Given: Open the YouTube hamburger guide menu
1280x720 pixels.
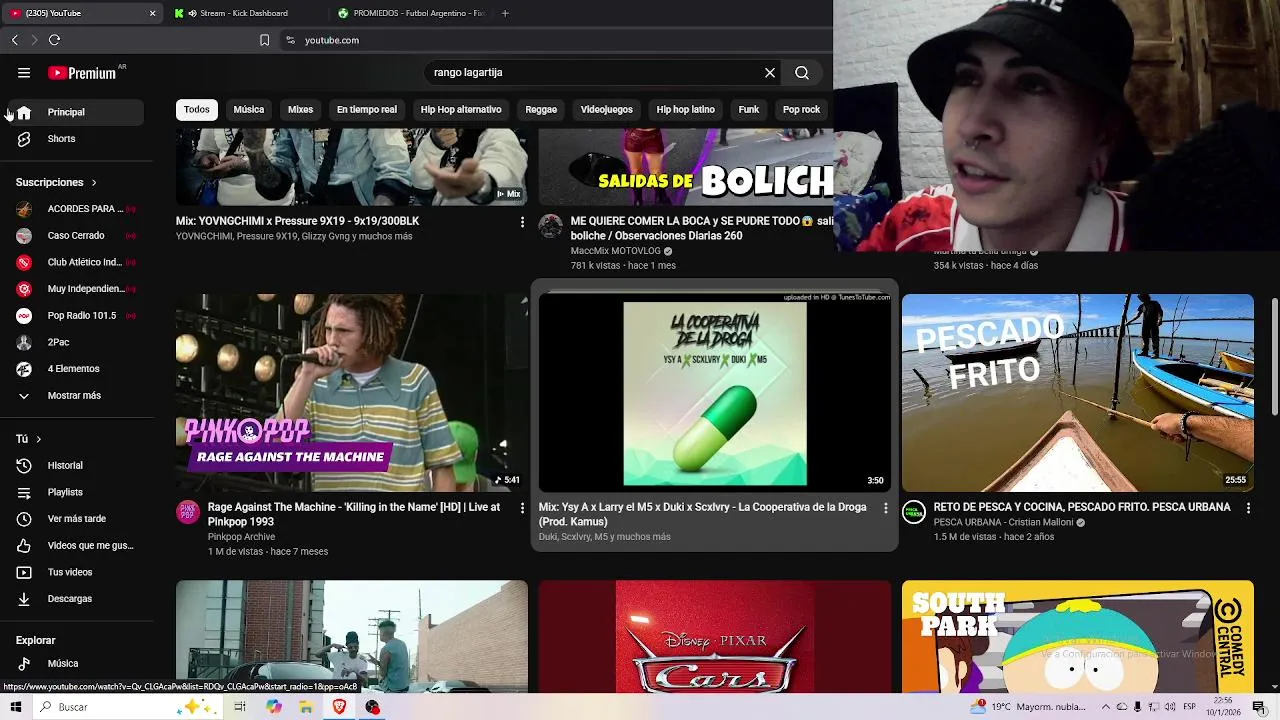Looking at the screenshot, I should click(24, 73).
